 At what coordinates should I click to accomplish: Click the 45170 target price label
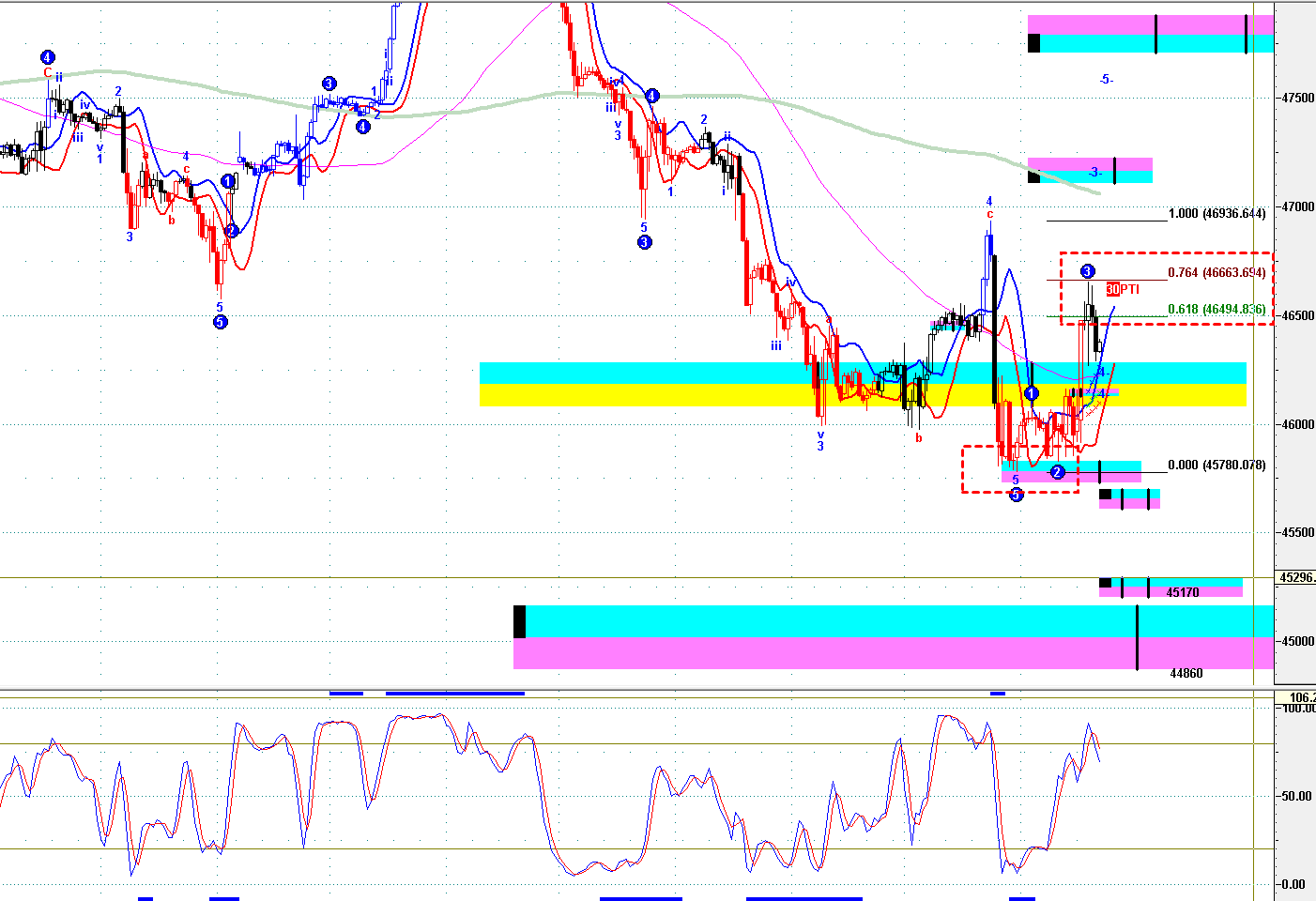tap(1183, 593)
